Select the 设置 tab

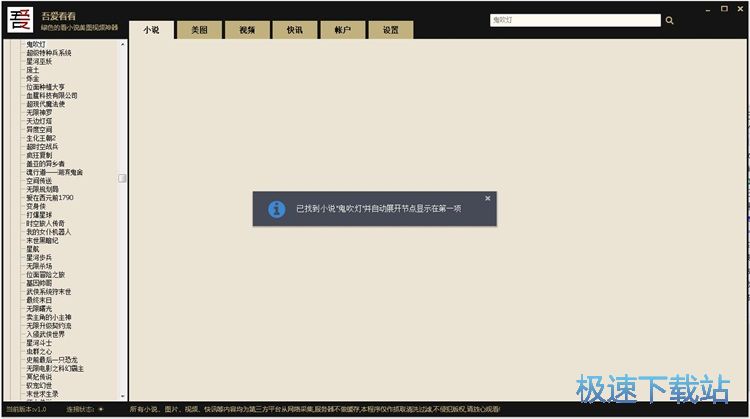pos(390,30)
